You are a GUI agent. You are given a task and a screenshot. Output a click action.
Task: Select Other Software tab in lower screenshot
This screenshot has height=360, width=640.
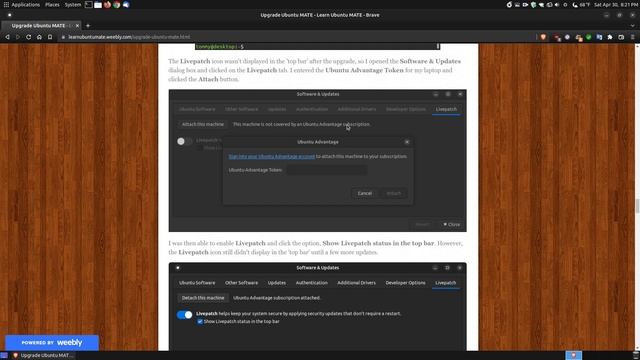click(242, 283)
